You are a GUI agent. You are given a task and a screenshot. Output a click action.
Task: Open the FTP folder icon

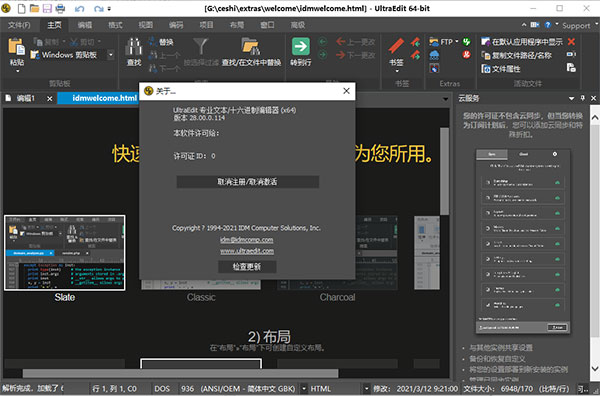(x=434, y=42)
